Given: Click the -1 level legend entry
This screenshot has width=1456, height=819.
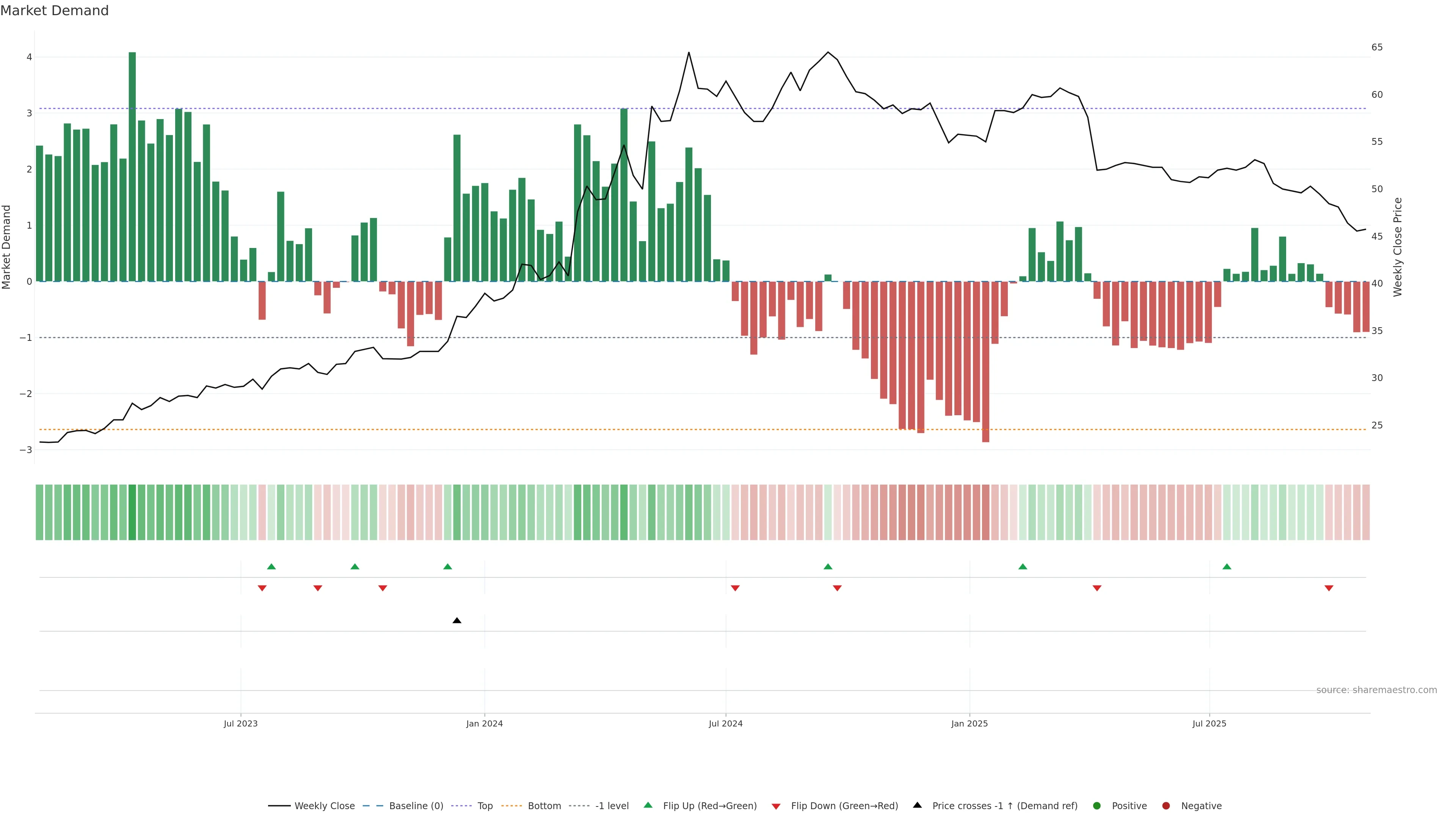Looking at the screenshot, I should pos(612,806).
